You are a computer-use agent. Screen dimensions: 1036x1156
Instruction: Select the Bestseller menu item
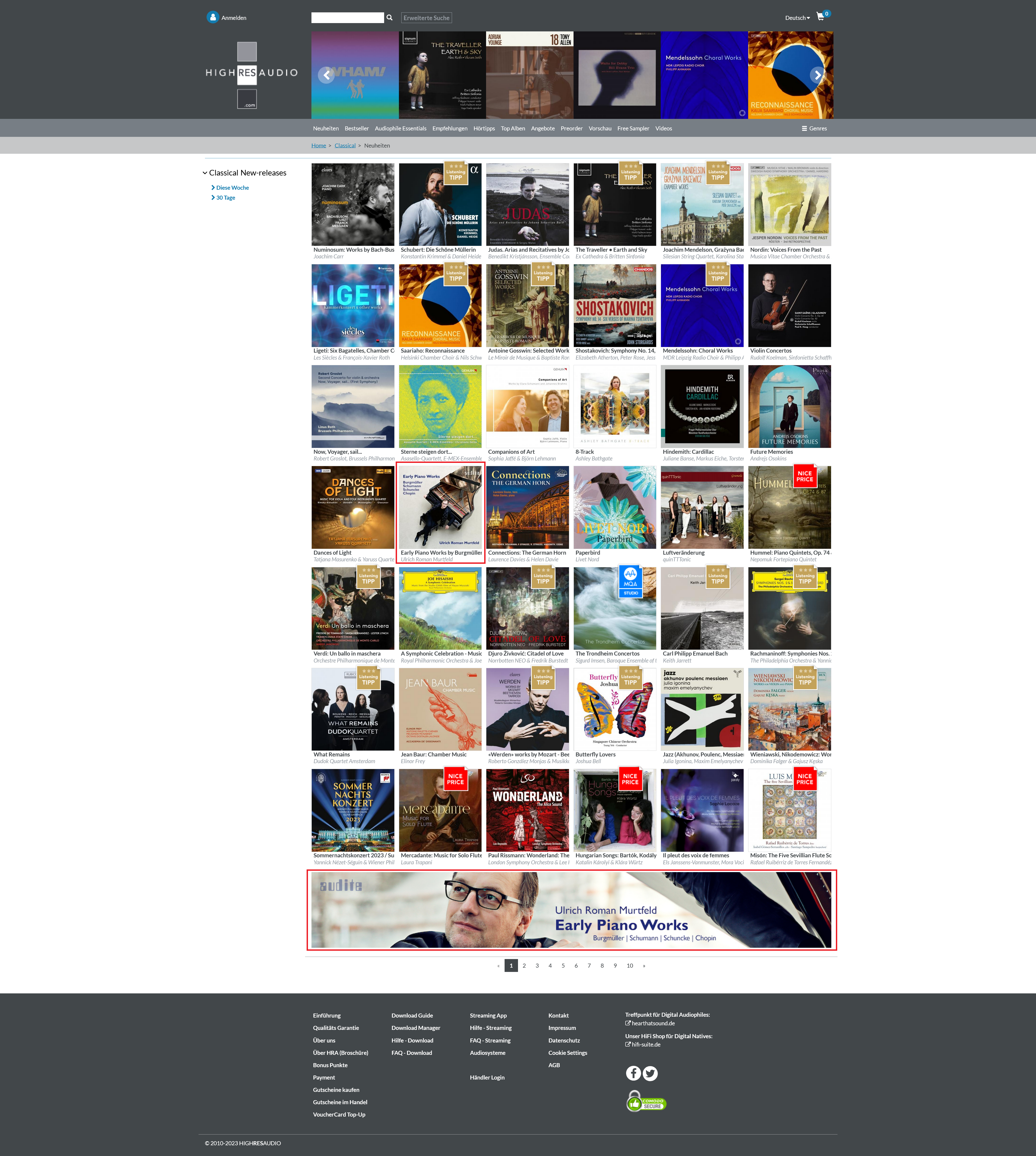pyautogui.click(x=356, y=128)
